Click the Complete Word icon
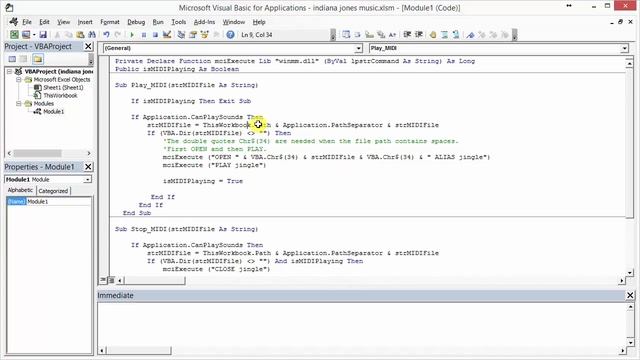The image size is (640, 360). coord(392,35)
